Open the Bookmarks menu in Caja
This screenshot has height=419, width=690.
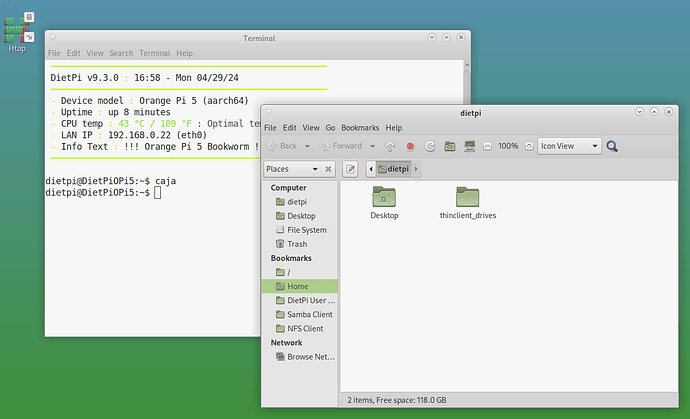click(x=360, y=128)
